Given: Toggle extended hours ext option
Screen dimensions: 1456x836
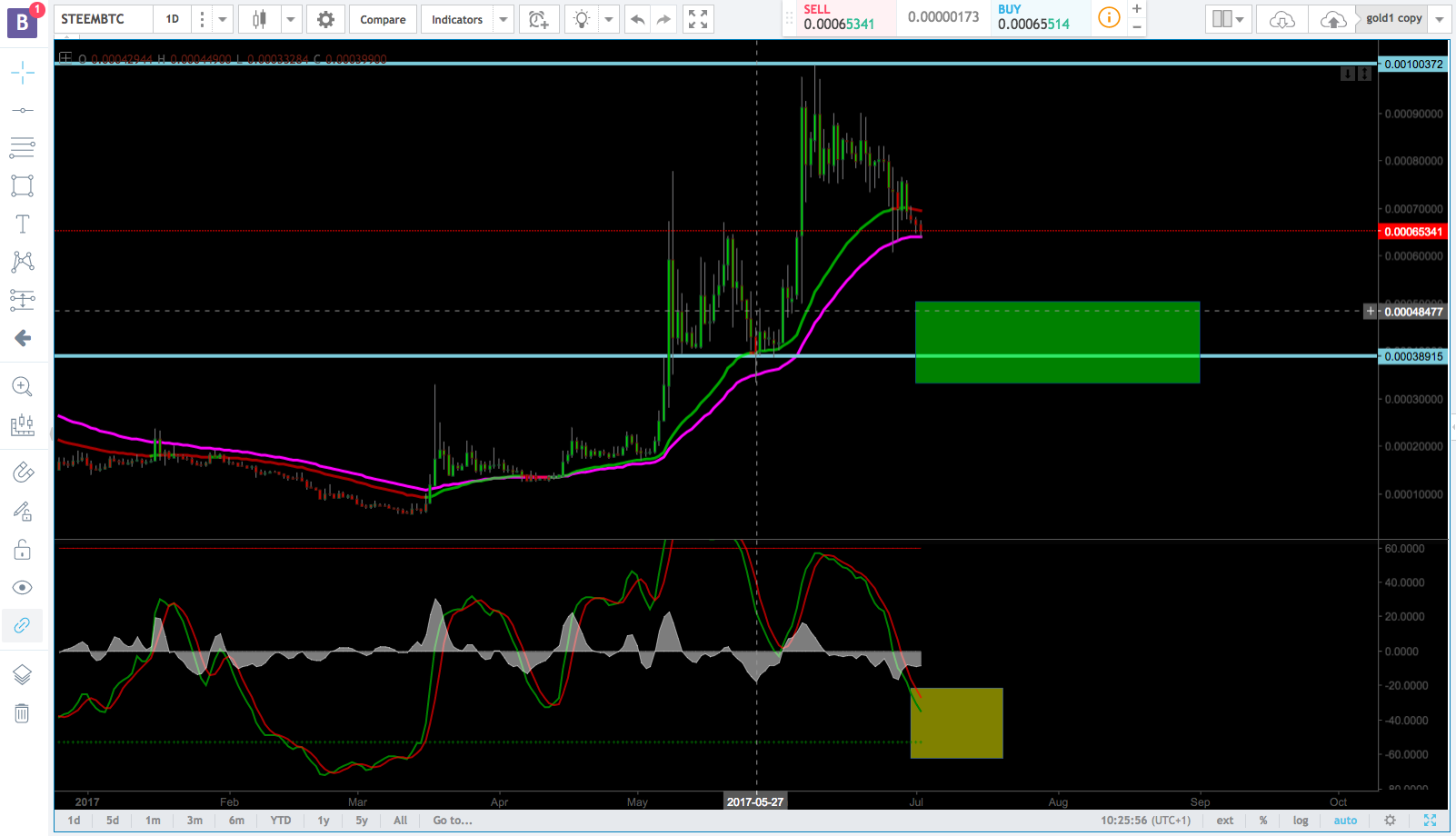Looking at the screenshot, I should (1225, 821).
